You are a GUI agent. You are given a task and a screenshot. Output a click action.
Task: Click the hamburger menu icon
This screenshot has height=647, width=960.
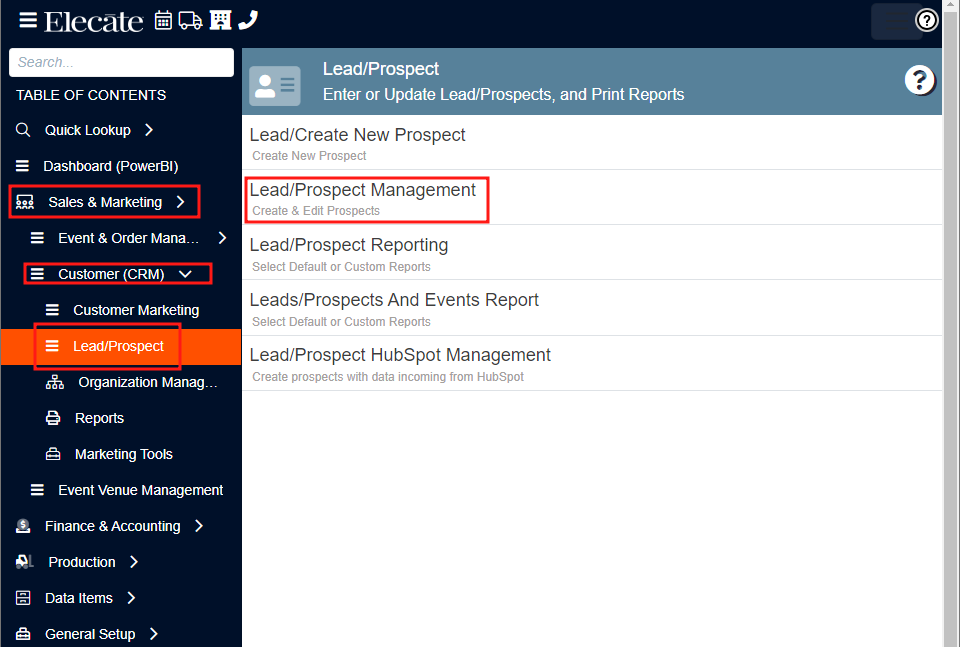[27, 19]
